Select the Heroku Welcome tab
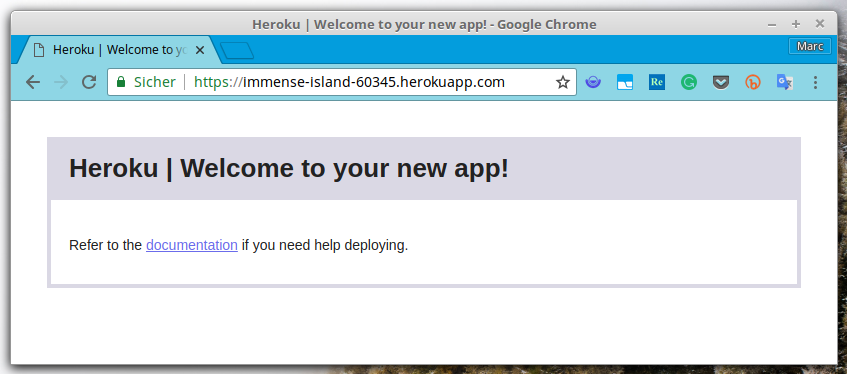This screenshot has height=374, width=847. pos(119,50)
